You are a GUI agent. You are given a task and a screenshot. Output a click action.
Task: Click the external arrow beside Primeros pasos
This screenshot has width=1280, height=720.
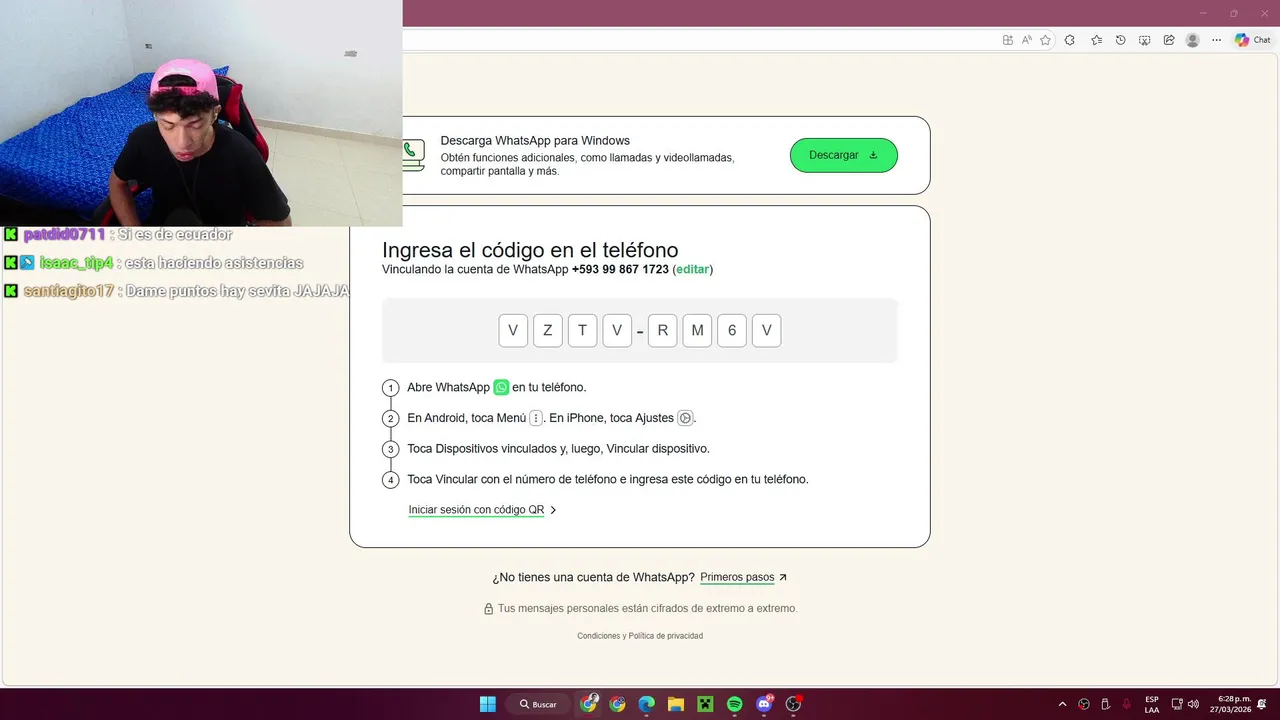pos(783,578)
